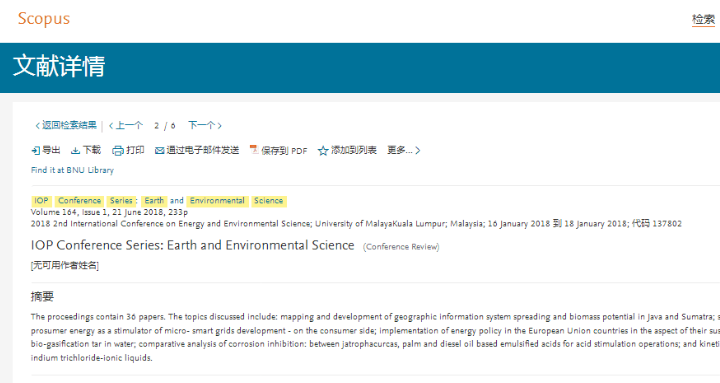Click highlighted word Science in source title
Screen dimensions: 720x383
click(269, 201)
